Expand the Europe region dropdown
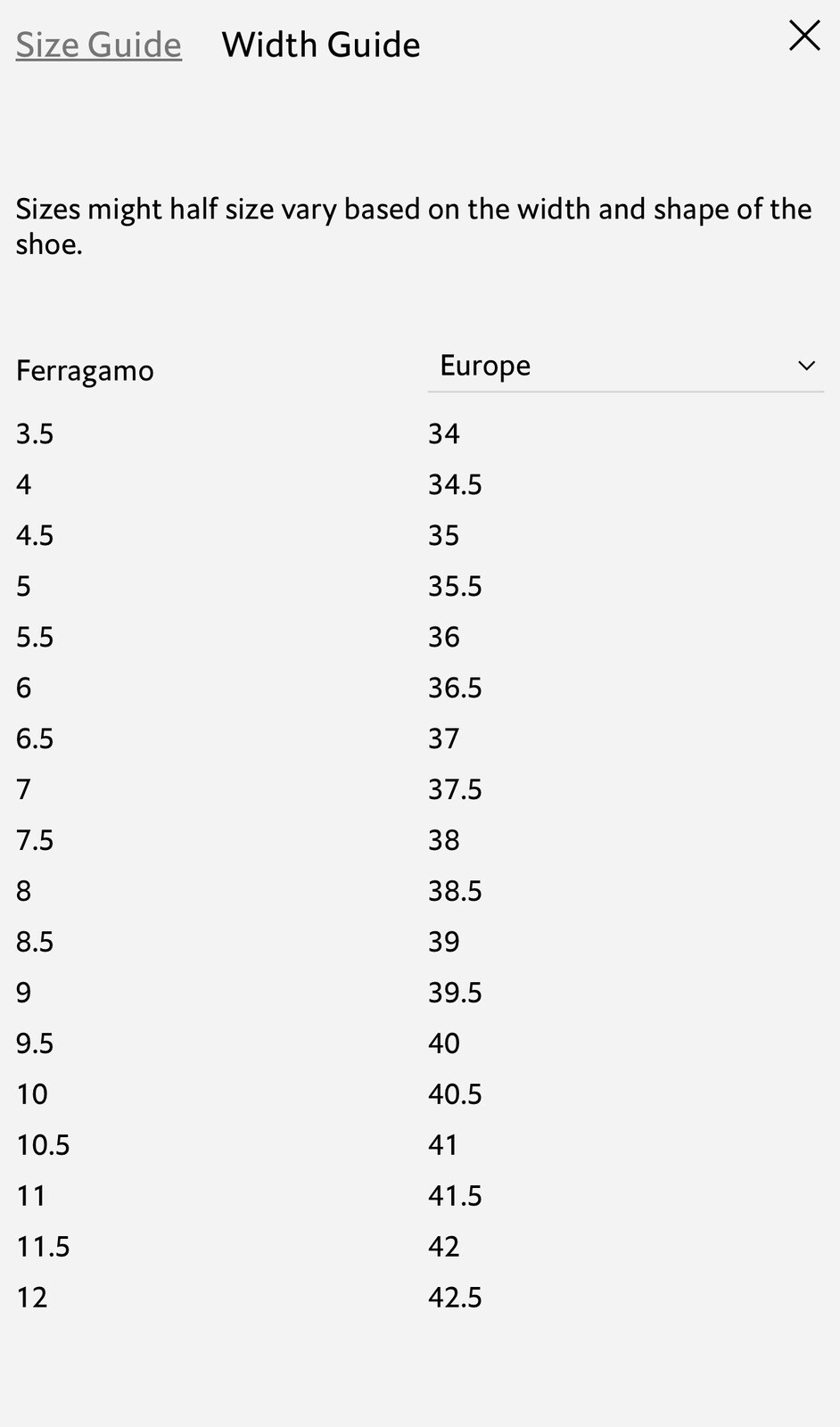This screenshot has height=1427, width=840. tap(626, 366)
